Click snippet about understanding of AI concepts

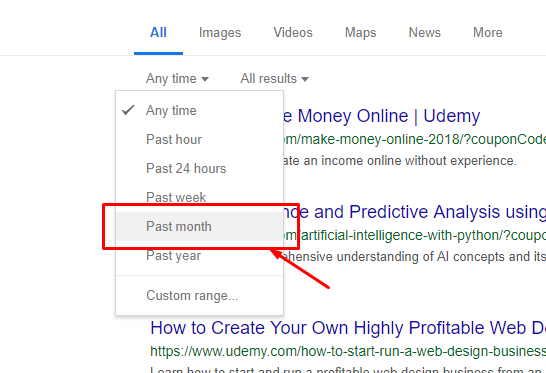coord(414,257)
